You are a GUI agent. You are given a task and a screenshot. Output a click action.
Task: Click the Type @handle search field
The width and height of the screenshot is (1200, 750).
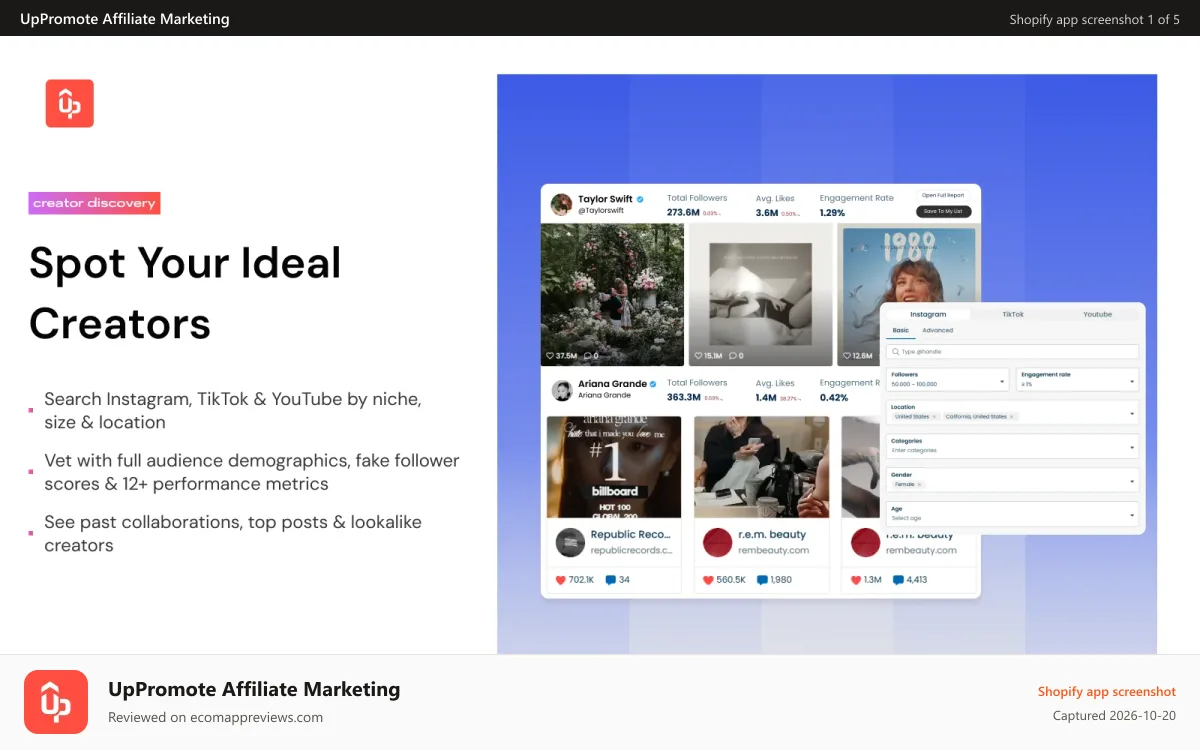[1013, 352]
